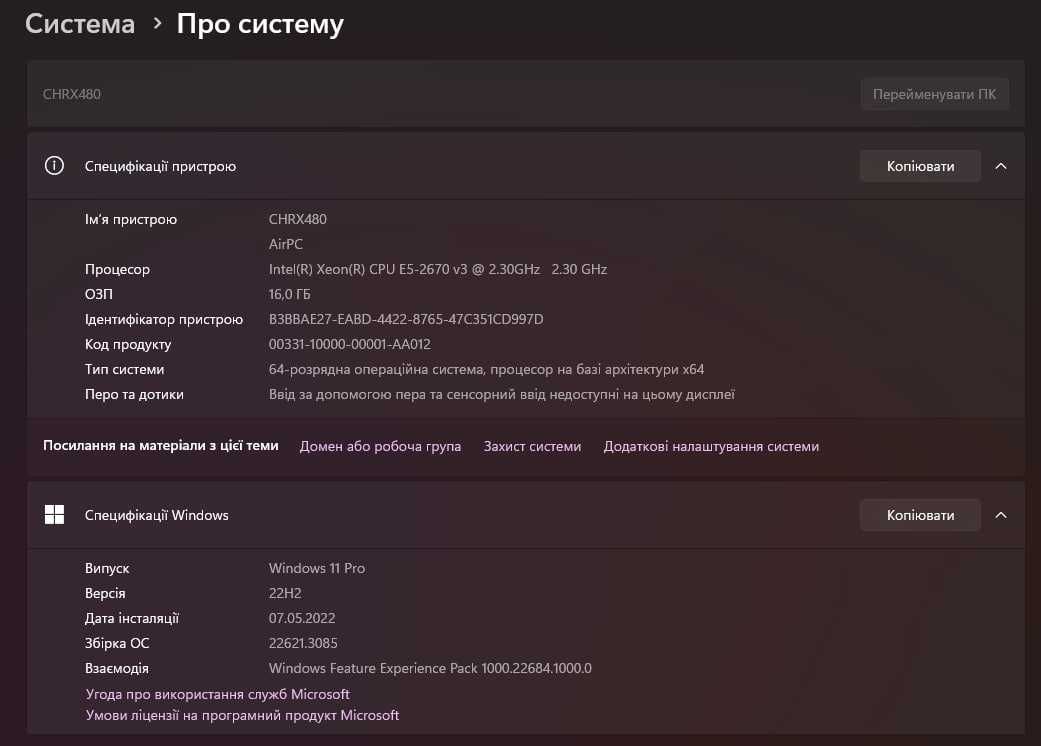
Task: Select device name value CHRX480
Action: [x=297, y=219]
